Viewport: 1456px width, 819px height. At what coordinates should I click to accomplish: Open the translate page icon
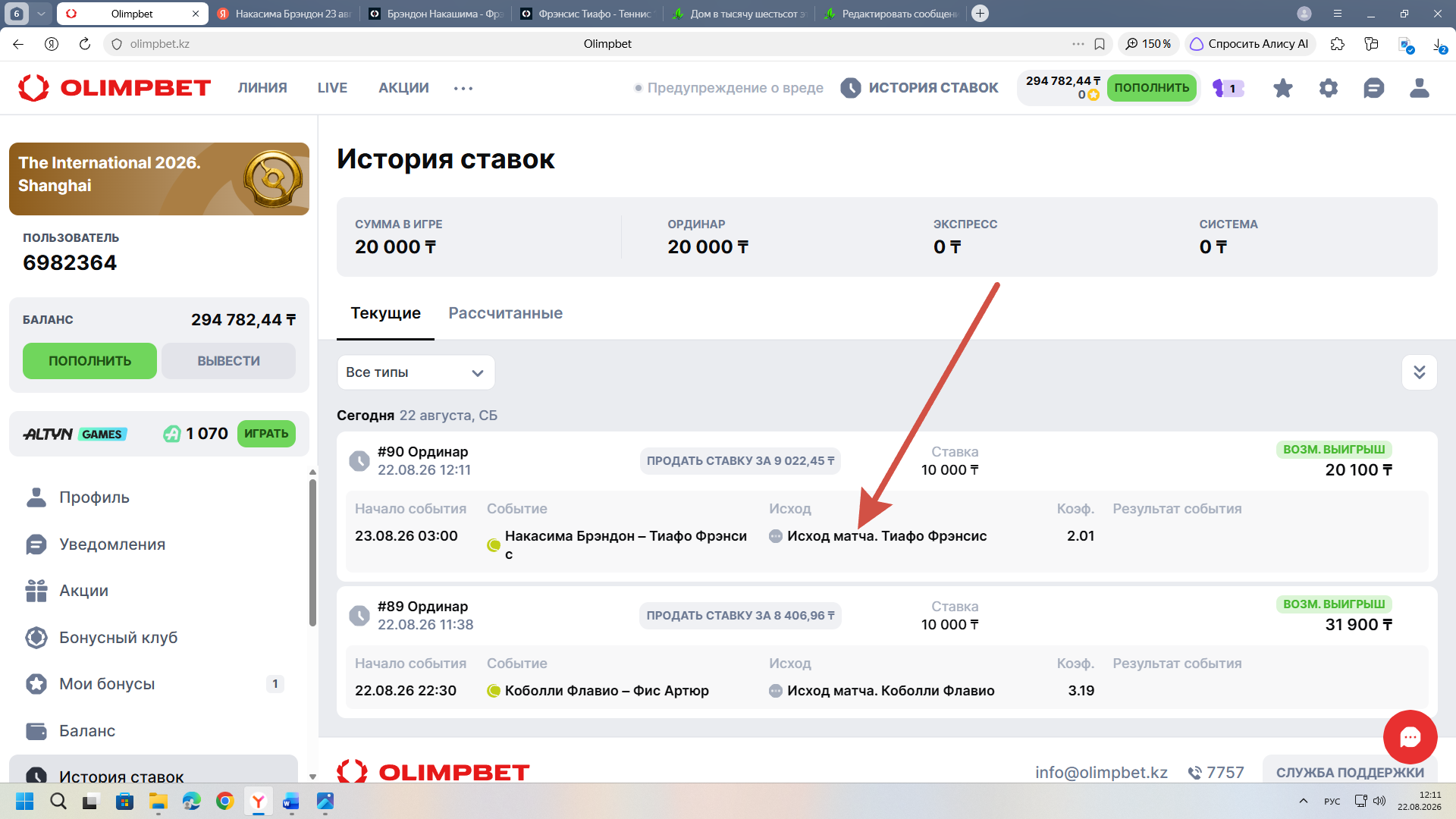(1405, 44)
